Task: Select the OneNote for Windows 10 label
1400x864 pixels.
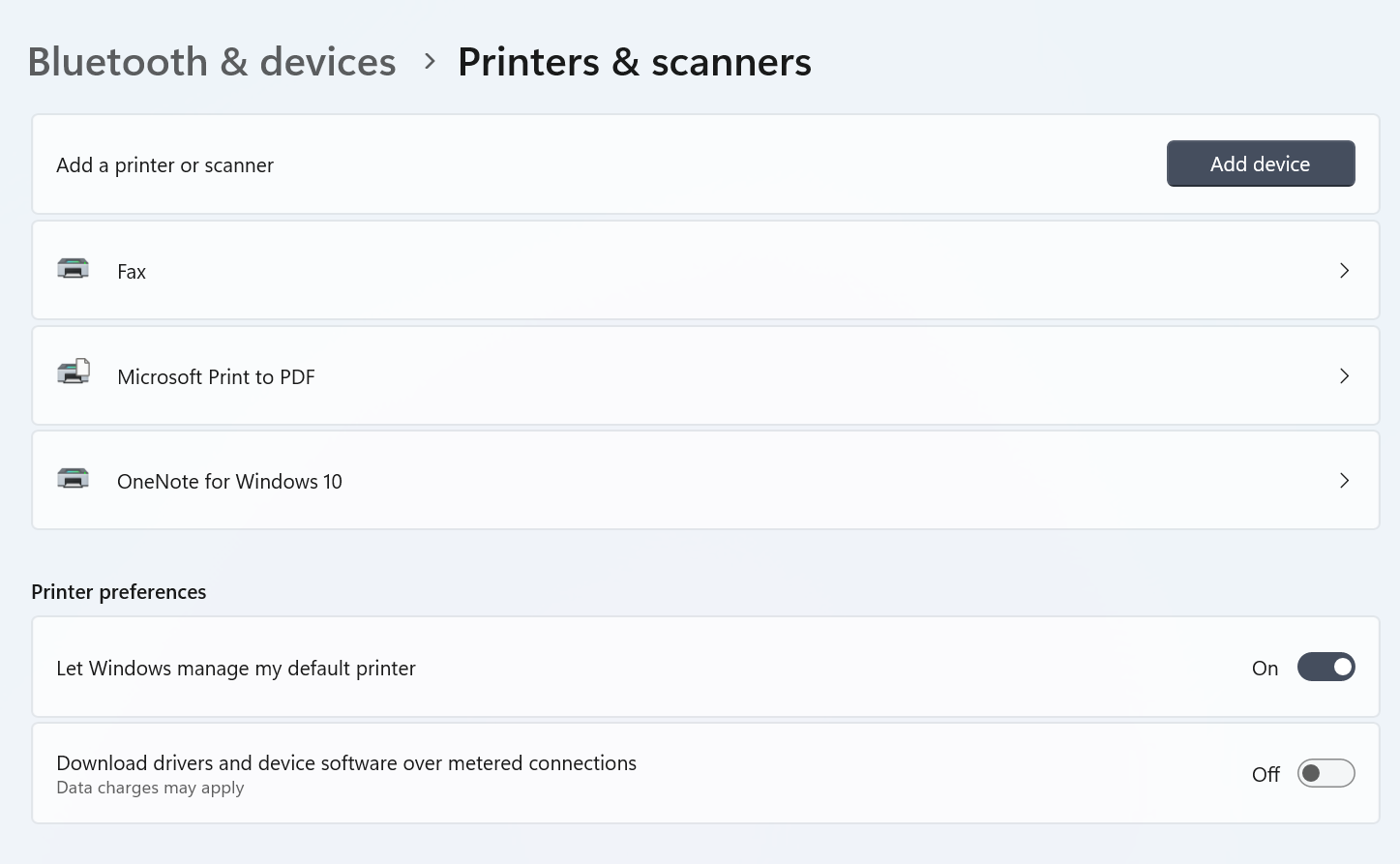Action: coord(229,482)
